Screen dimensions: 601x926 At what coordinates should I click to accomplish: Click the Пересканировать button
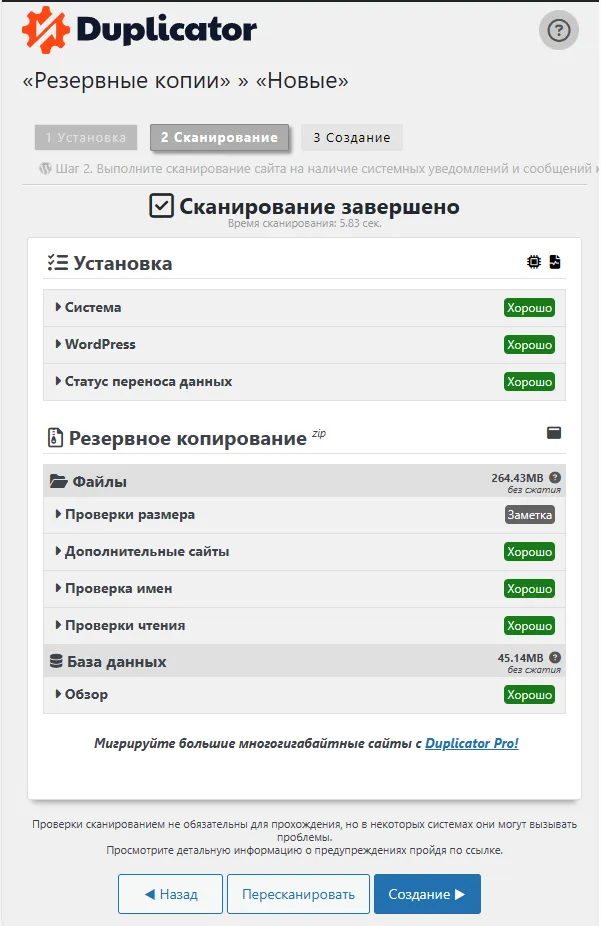[x=298, y=894]
